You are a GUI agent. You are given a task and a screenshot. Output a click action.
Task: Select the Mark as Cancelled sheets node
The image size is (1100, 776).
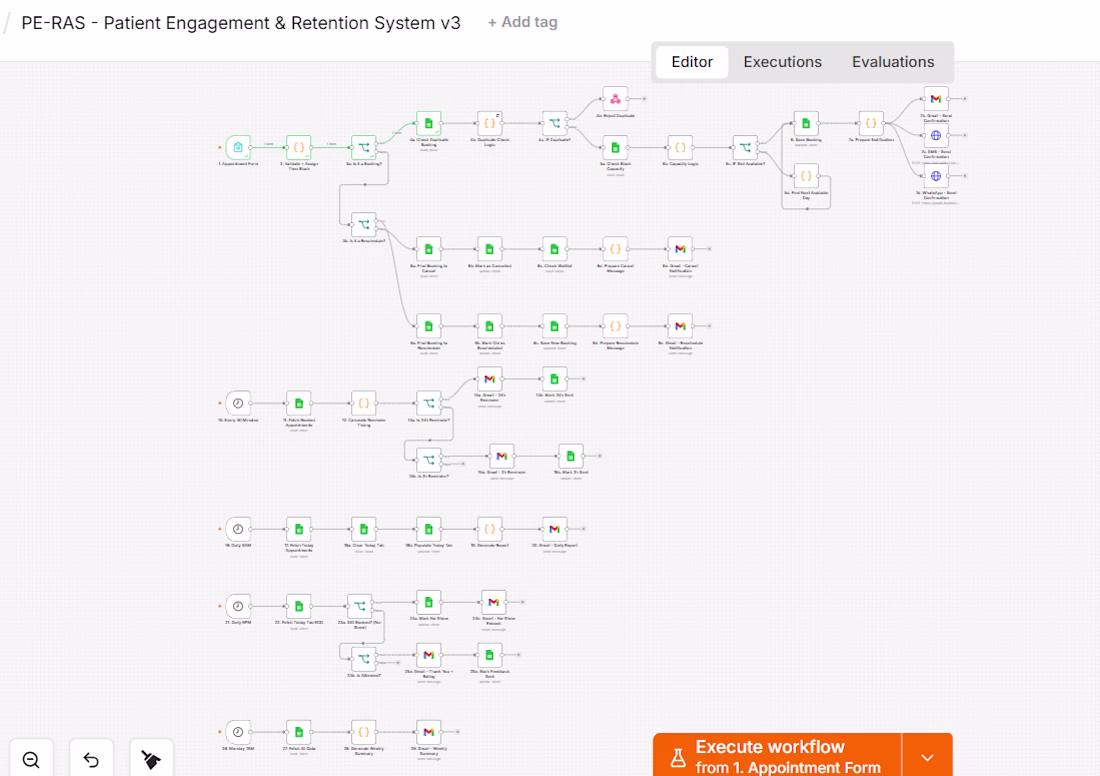click(490, 249)
